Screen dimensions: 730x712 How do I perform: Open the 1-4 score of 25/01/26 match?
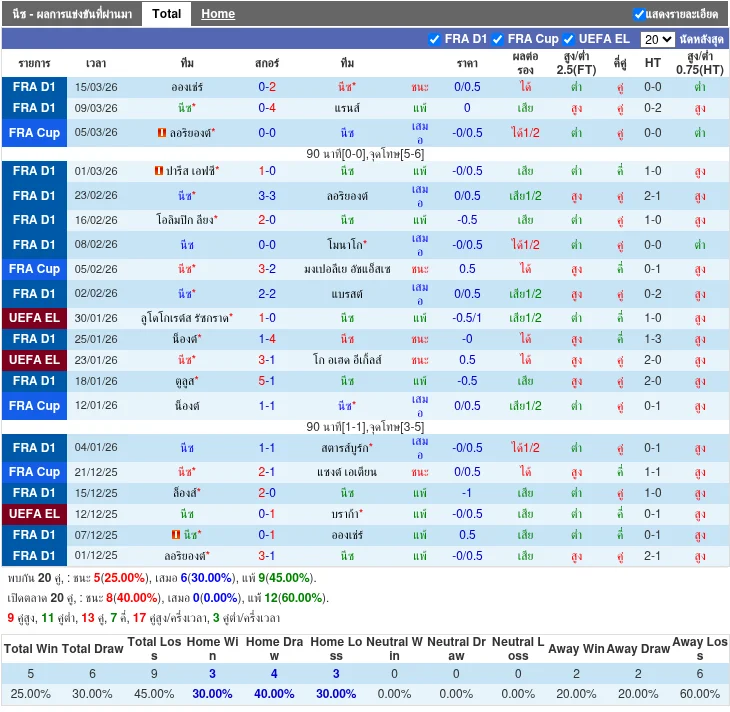tap(267, 339)
